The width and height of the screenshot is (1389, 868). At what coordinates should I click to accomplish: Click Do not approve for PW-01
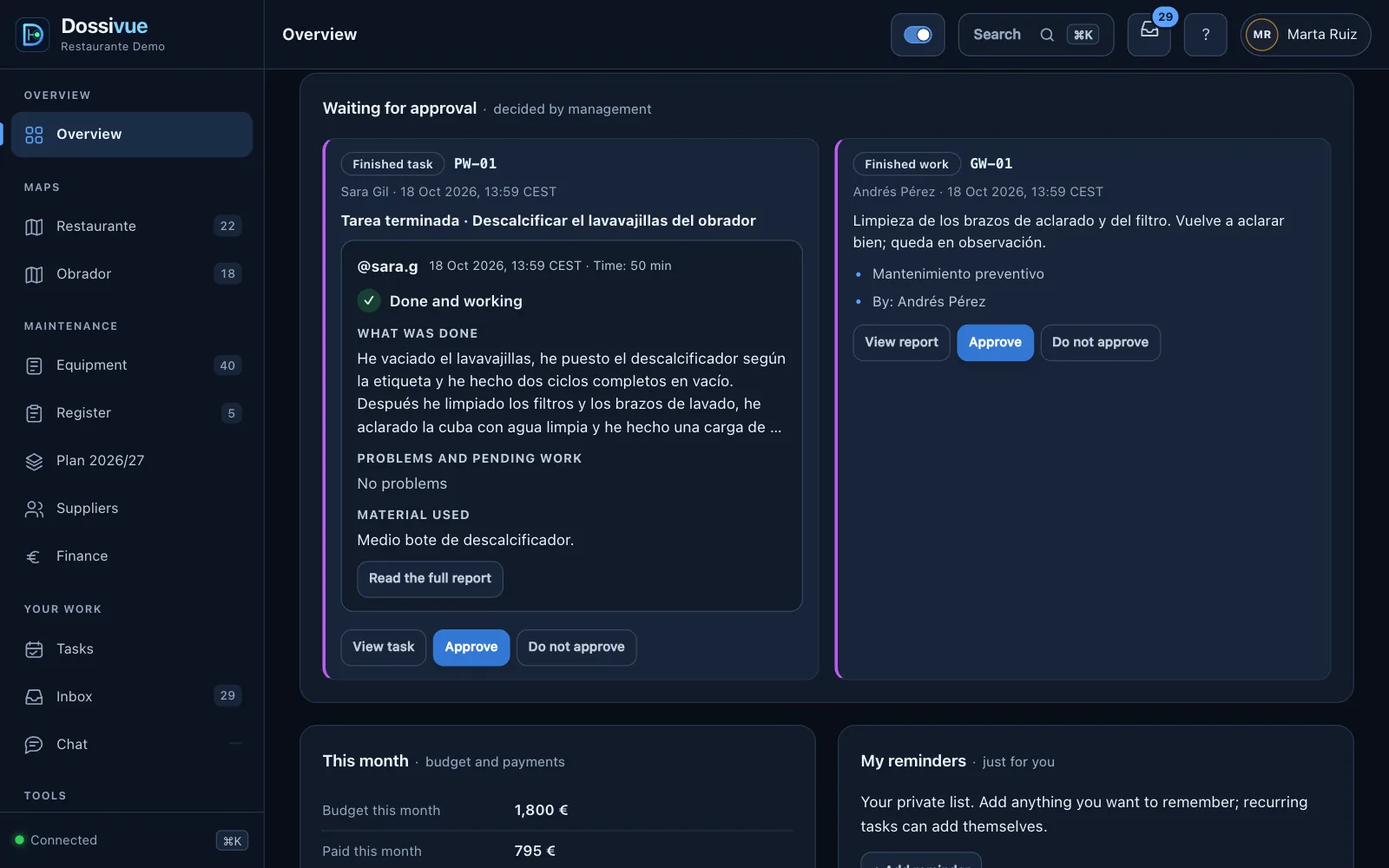[x=576, y=648]
